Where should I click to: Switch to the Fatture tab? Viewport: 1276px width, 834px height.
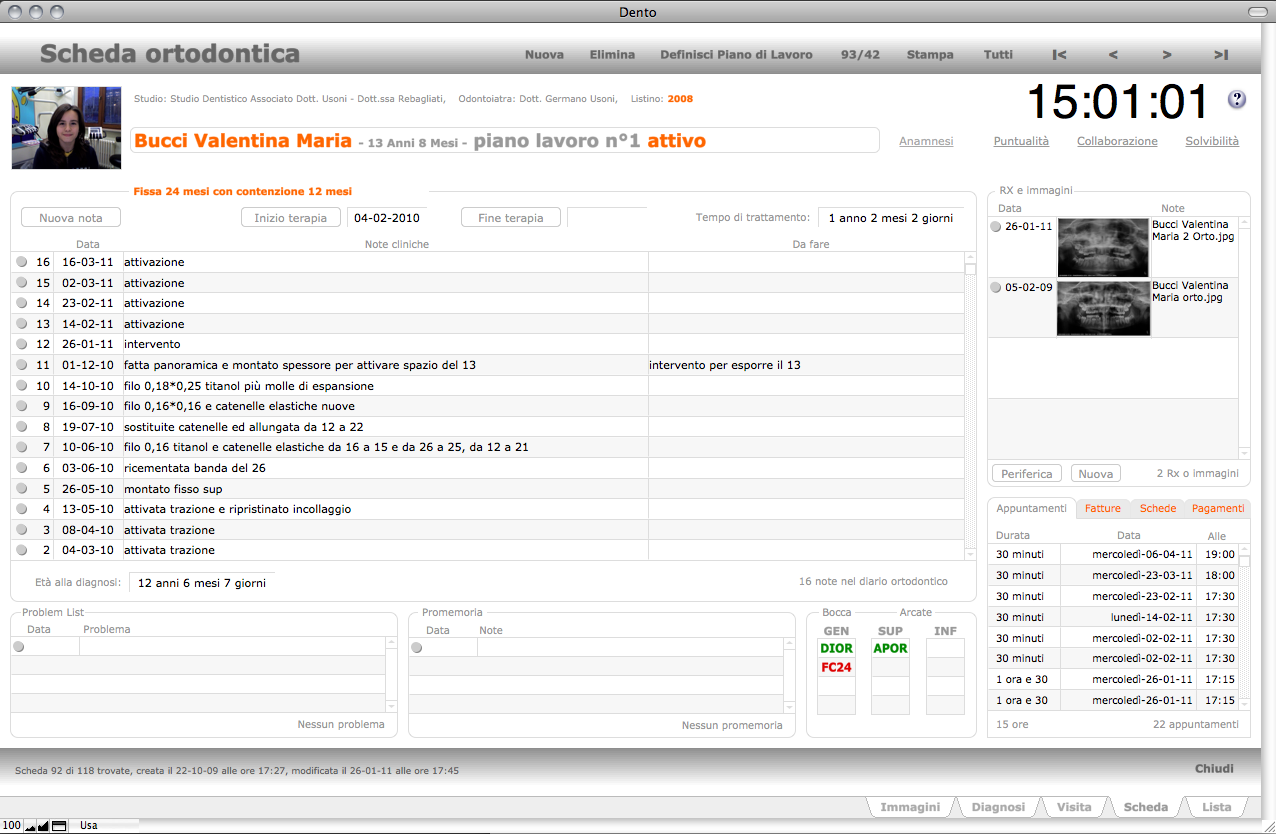point(1103,508)
